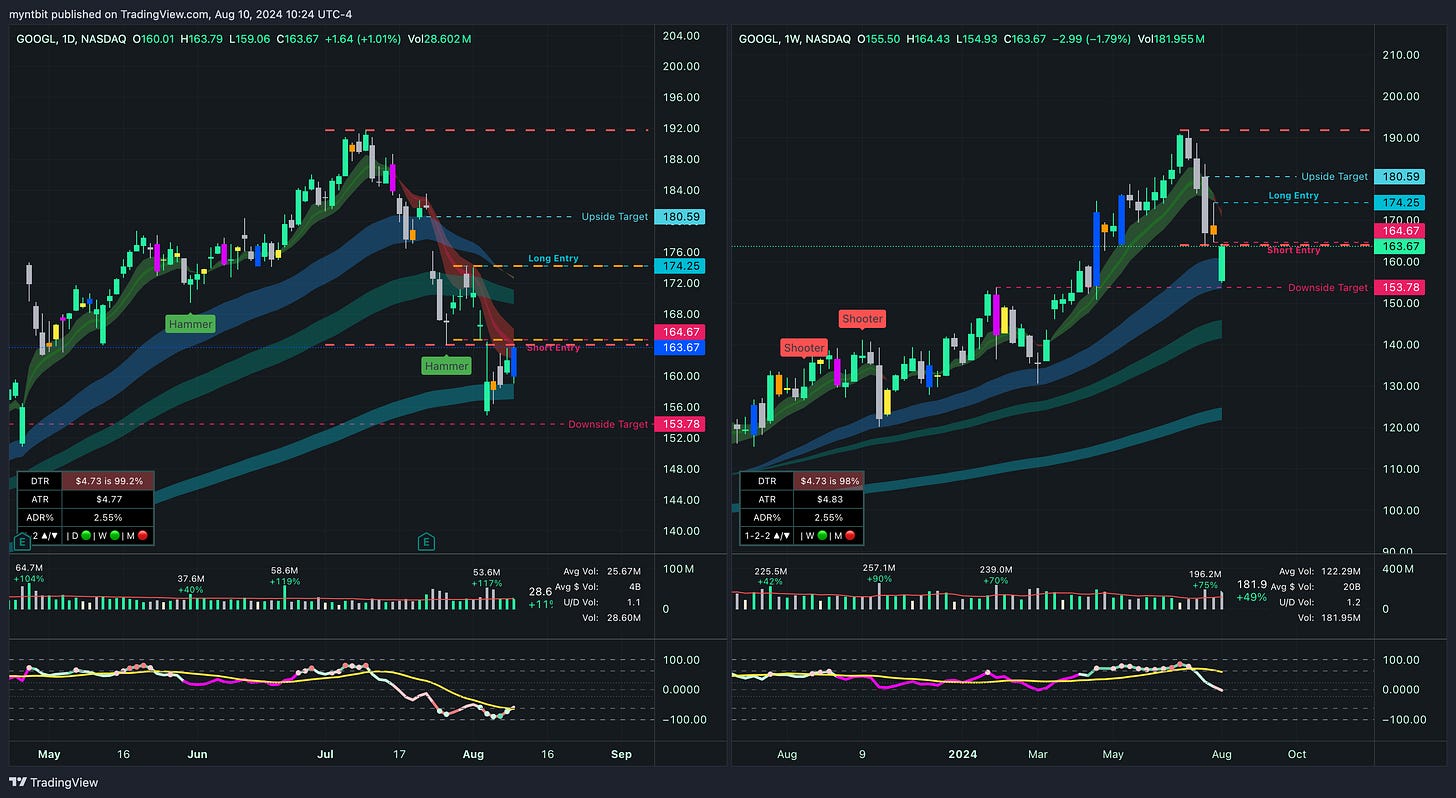Click the myntbit published on TradingView.com header

click(182, 13)
